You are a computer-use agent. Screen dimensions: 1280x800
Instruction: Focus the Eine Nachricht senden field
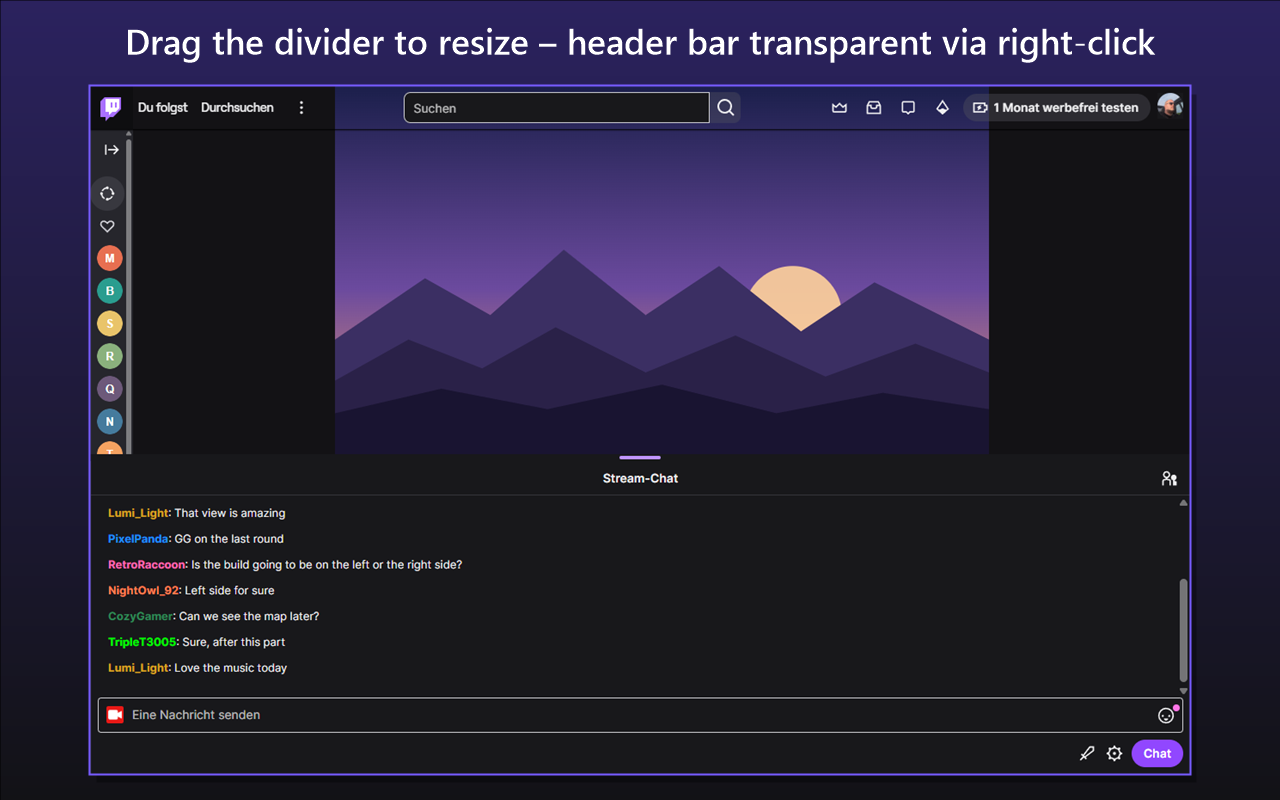pos(640,715)
